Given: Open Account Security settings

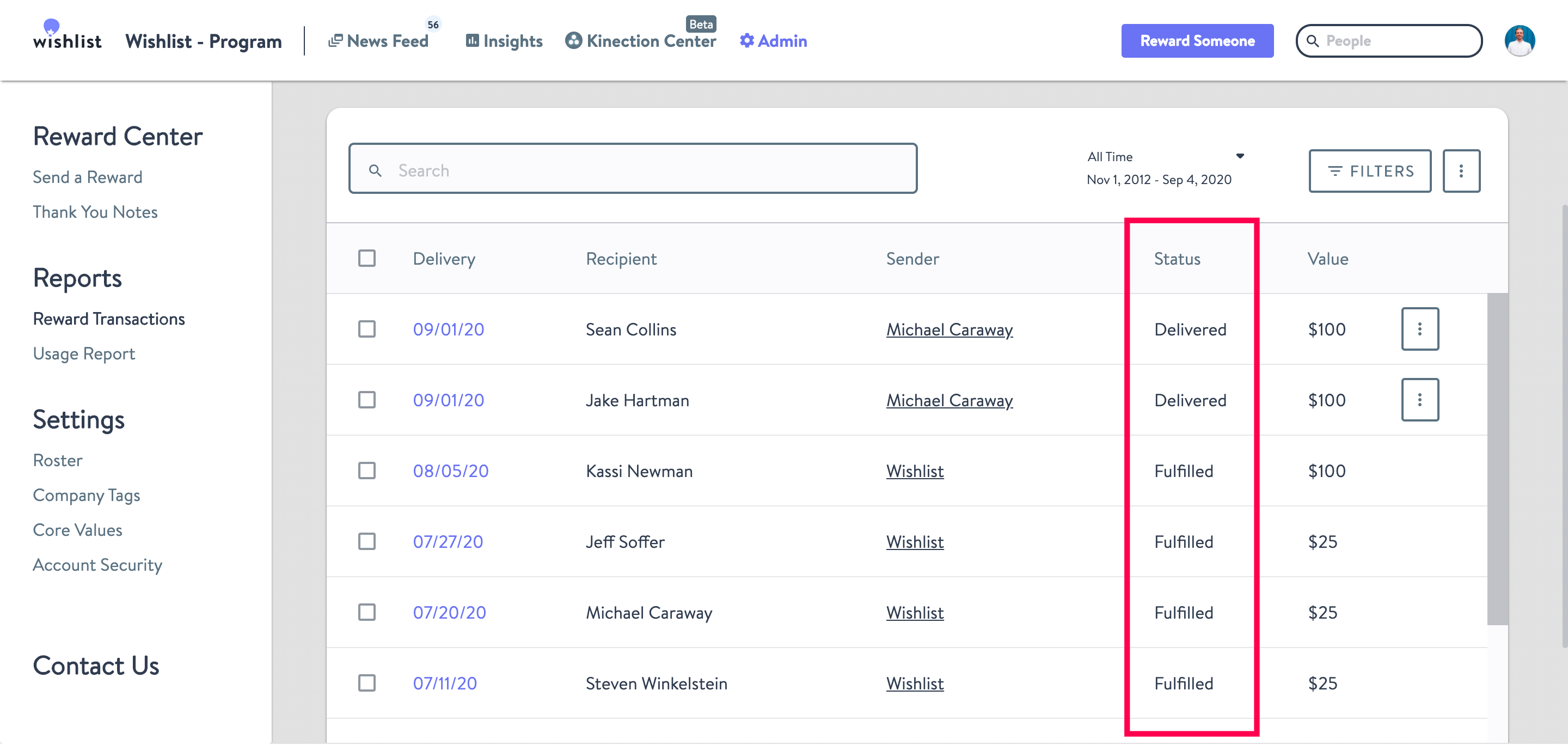Looking at the screenshot, I should pyautogui.click(x=97, y=565).
